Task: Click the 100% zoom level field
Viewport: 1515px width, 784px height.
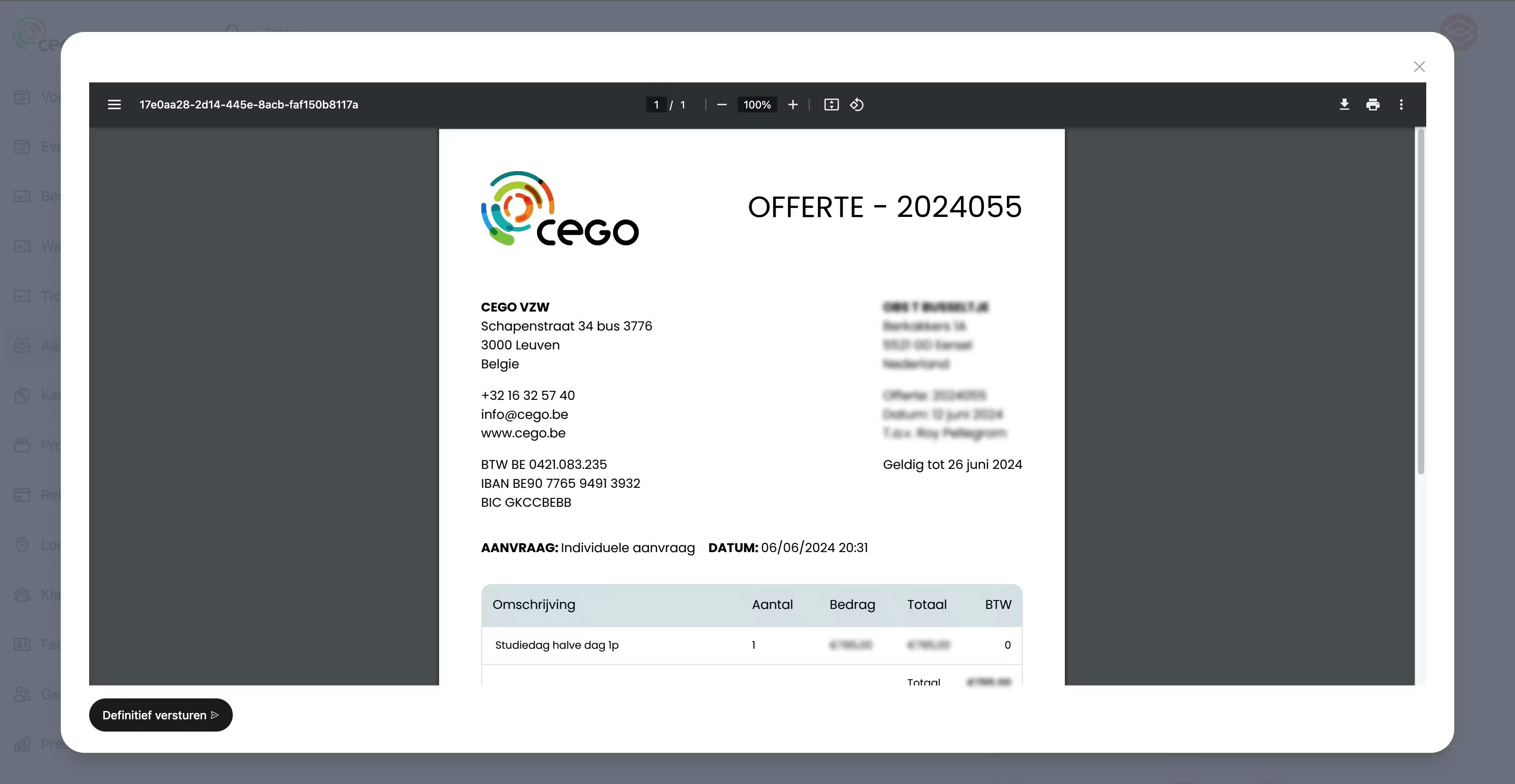Action: (757, 105)
